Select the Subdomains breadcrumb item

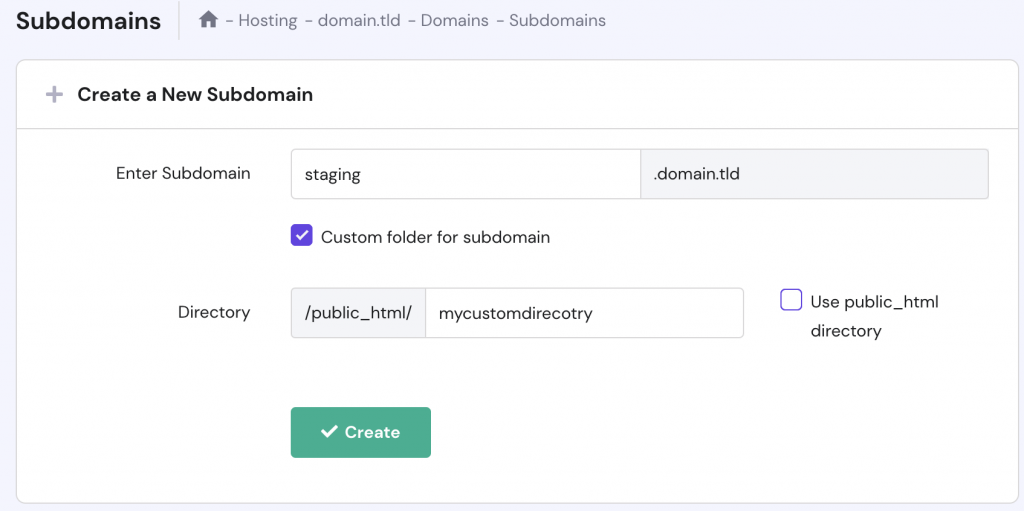coord(557,20)
